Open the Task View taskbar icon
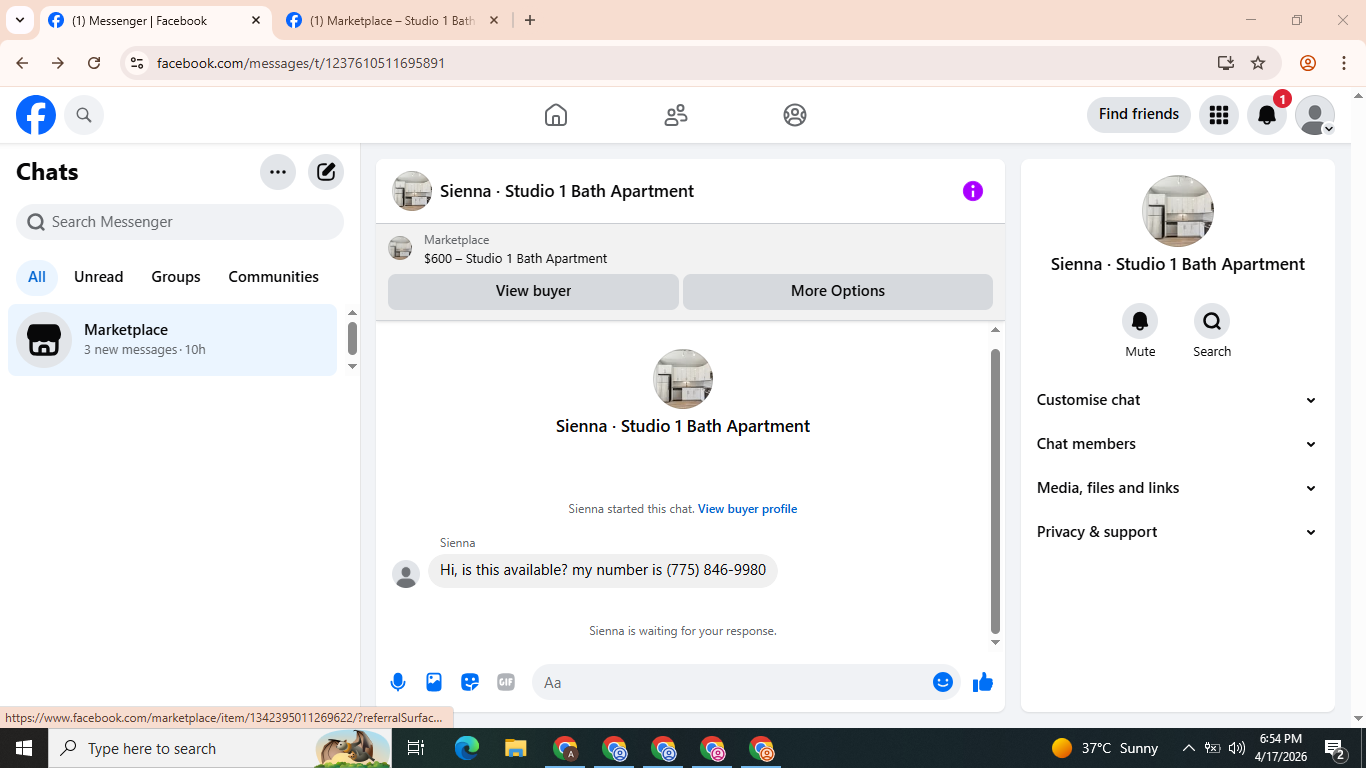Image resolution: width=1366 pixels, height=768 pixels. (x=416, y=748)
